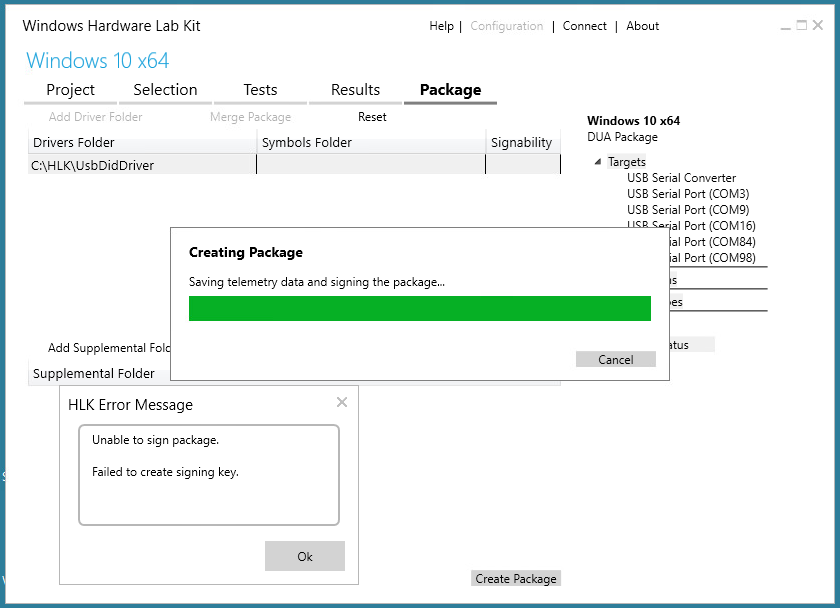Click the Connect menu item

tap(584, 26)
